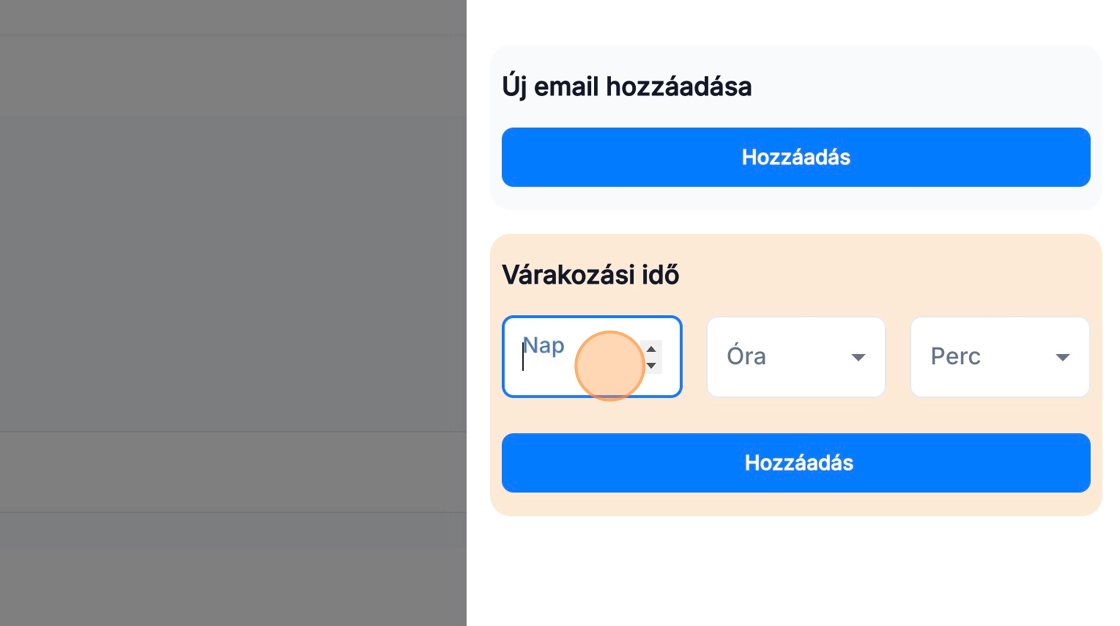
Task: Click the dimmed backdrop to dismiss panel
Action: pyautogui.click(x=232, y=300)
